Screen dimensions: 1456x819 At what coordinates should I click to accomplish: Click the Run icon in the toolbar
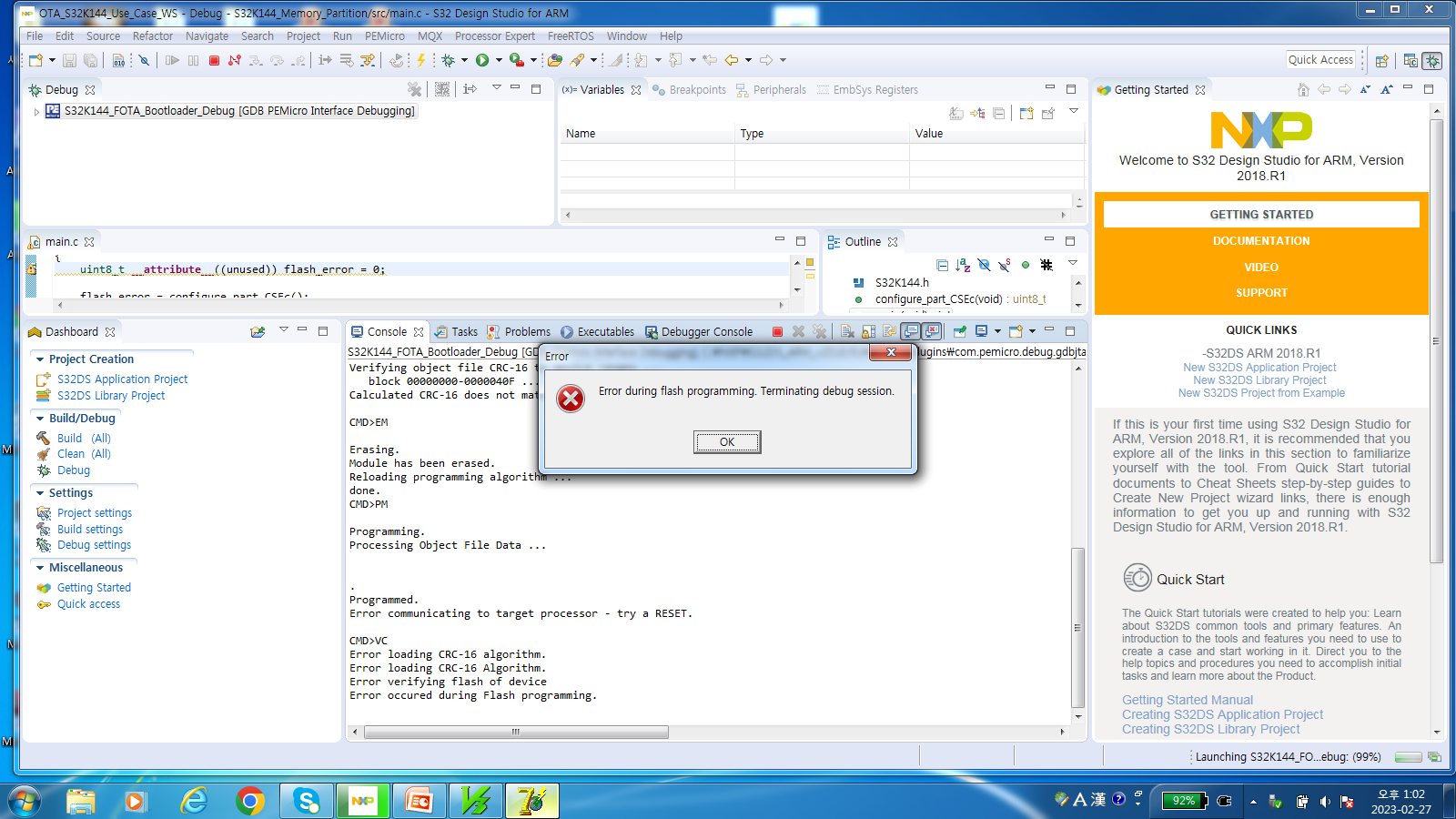481,60
